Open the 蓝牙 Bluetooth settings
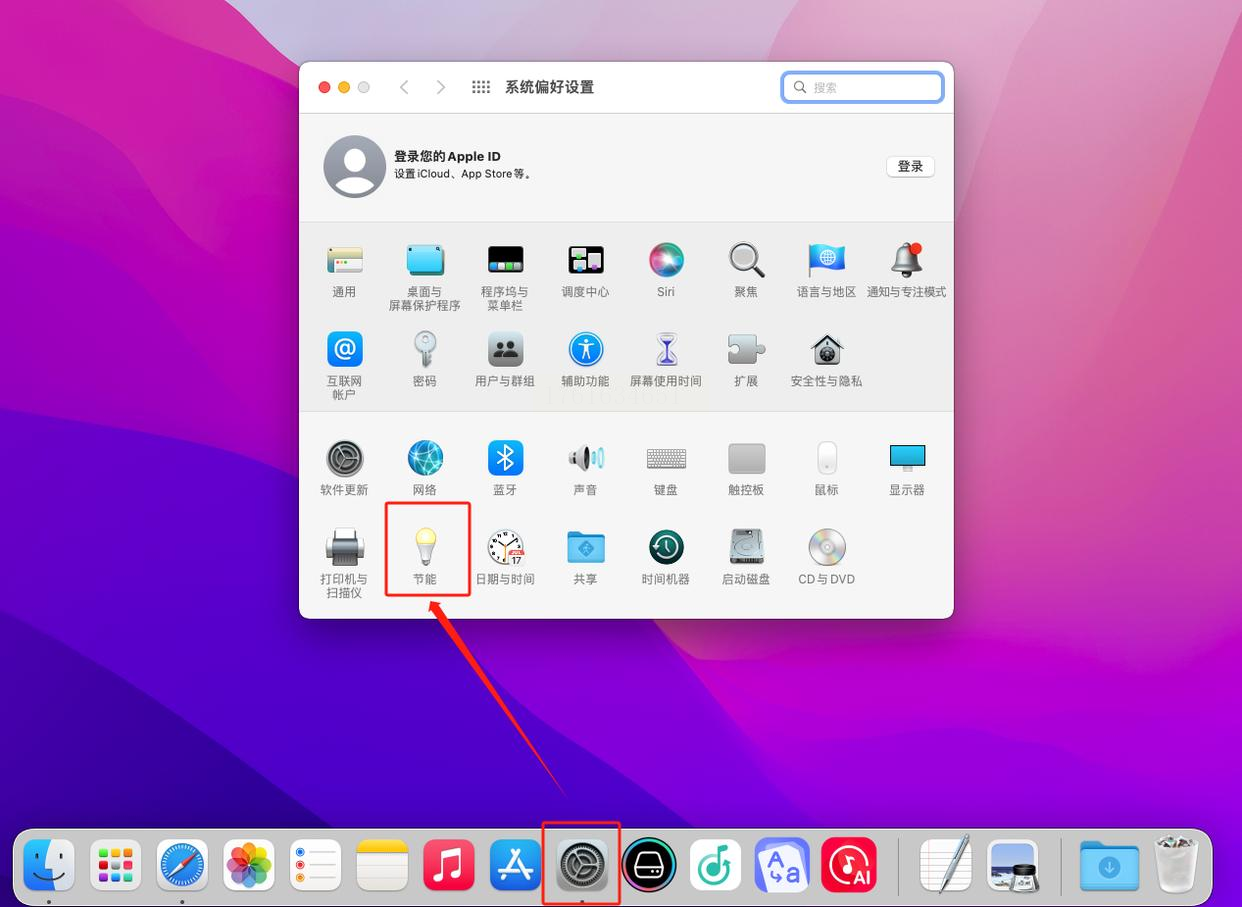 coord(505,459)
